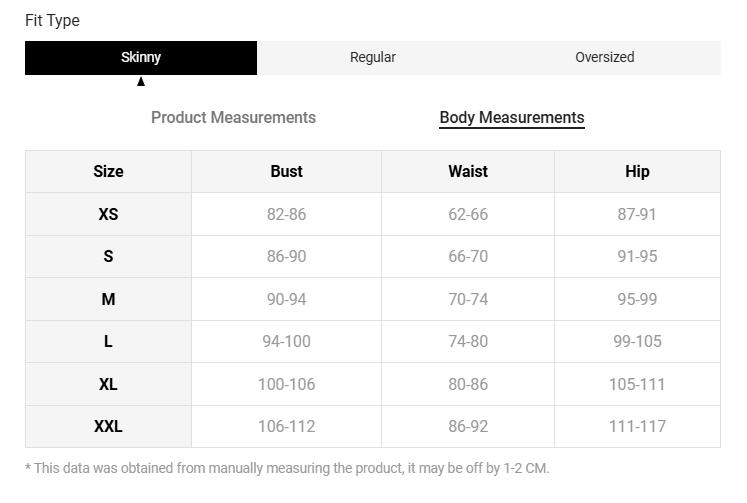The width and height of the screenshot is (747, 503).
Task: Select the XL size row label
Action: pyautogui.click(x=108, y=384)
